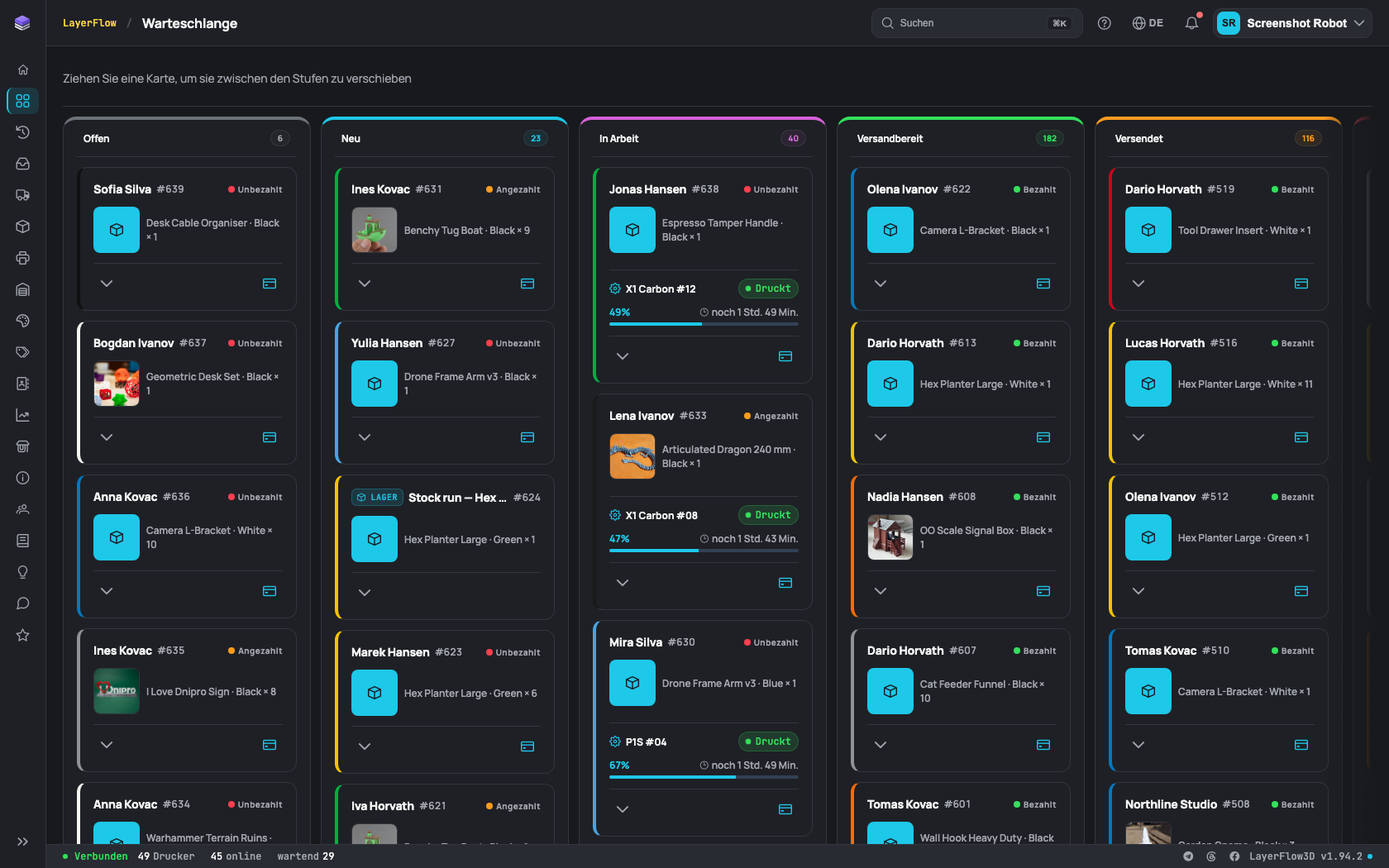Open the DE language selector
This screenshot has height=868, width=1389.
click(x=1148, y=23)
